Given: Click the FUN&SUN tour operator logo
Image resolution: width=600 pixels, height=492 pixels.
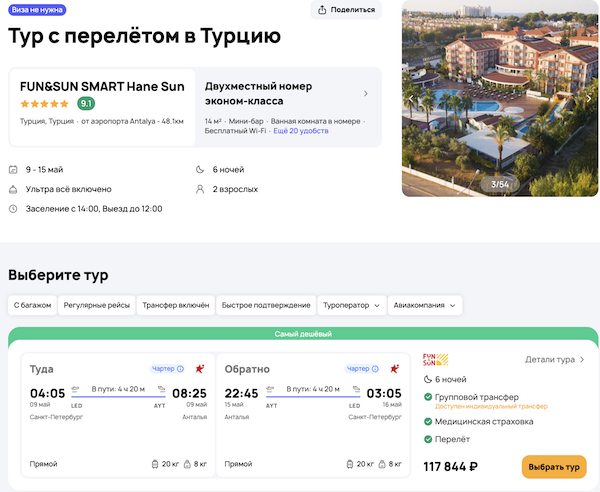Looking at the screenshot, I should pos(436,359).
